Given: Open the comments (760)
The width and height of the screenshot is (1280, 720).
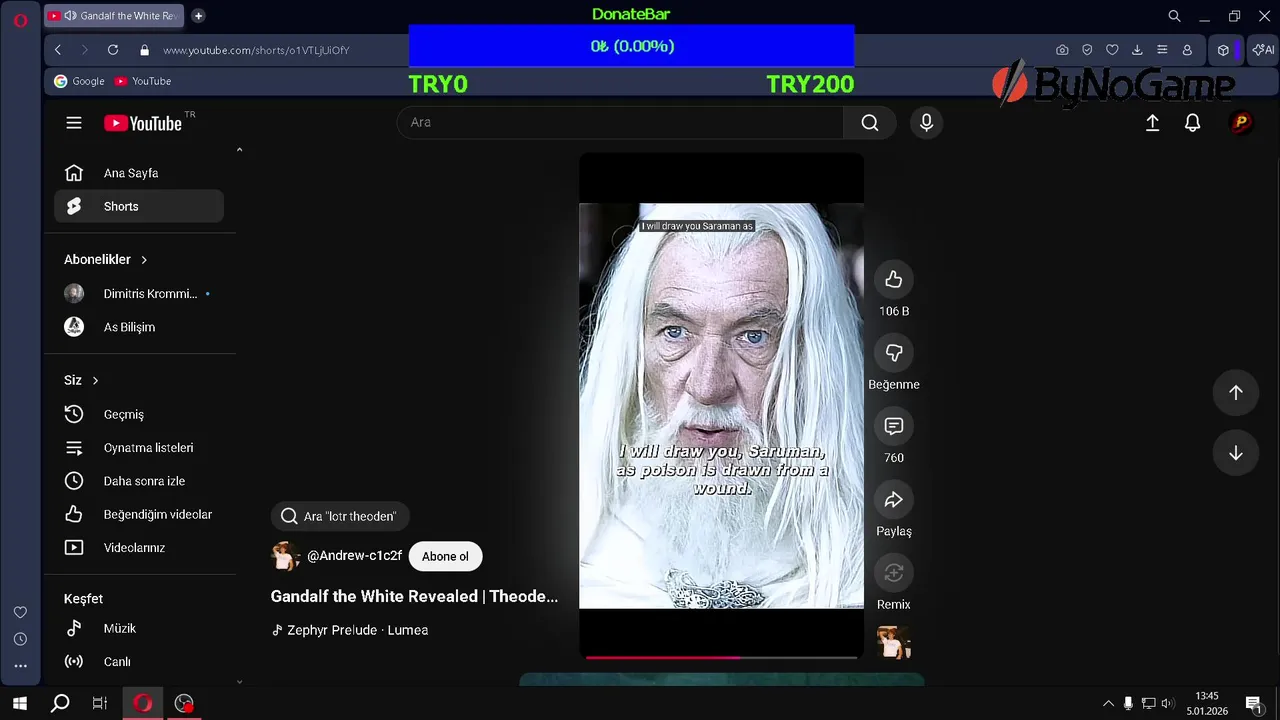Looking at the screenshot, I should 894,426.
